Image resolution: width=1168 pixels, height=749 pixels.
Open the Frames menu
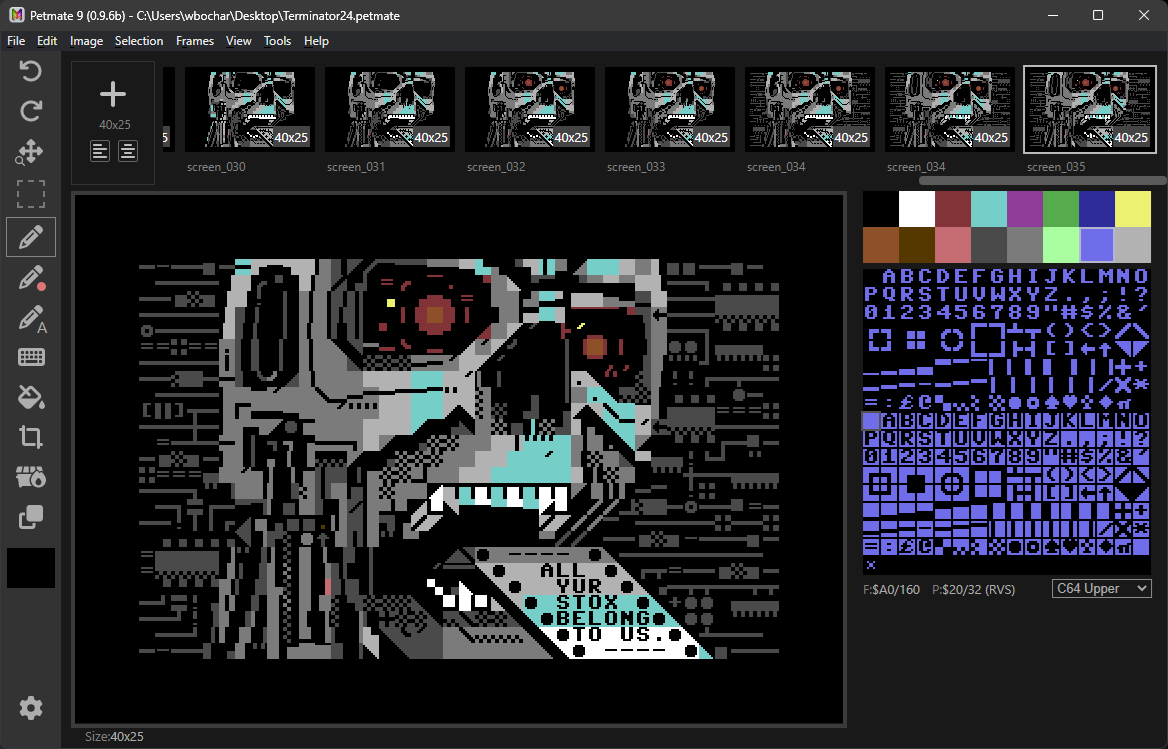(194, 41)
